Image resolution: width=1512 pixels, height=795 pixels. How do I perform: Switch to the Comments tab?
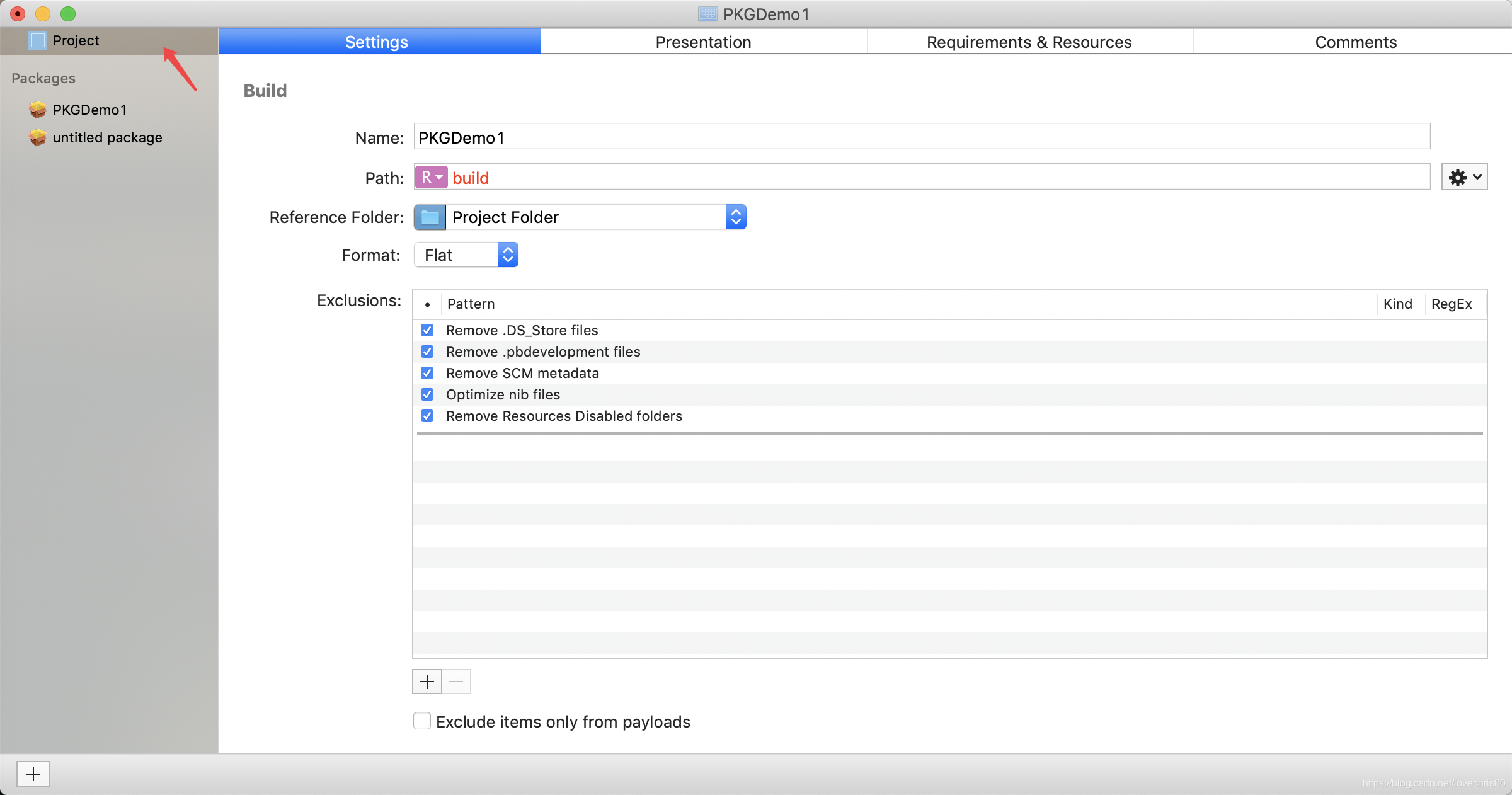point(1354,42)
